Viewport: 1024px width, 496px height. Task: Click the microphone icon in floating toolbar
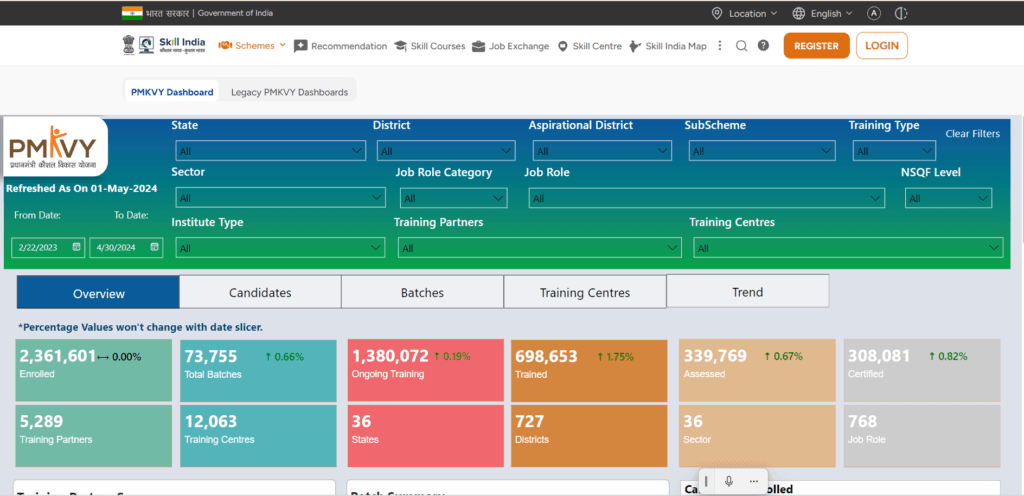(x=729, y=481)
